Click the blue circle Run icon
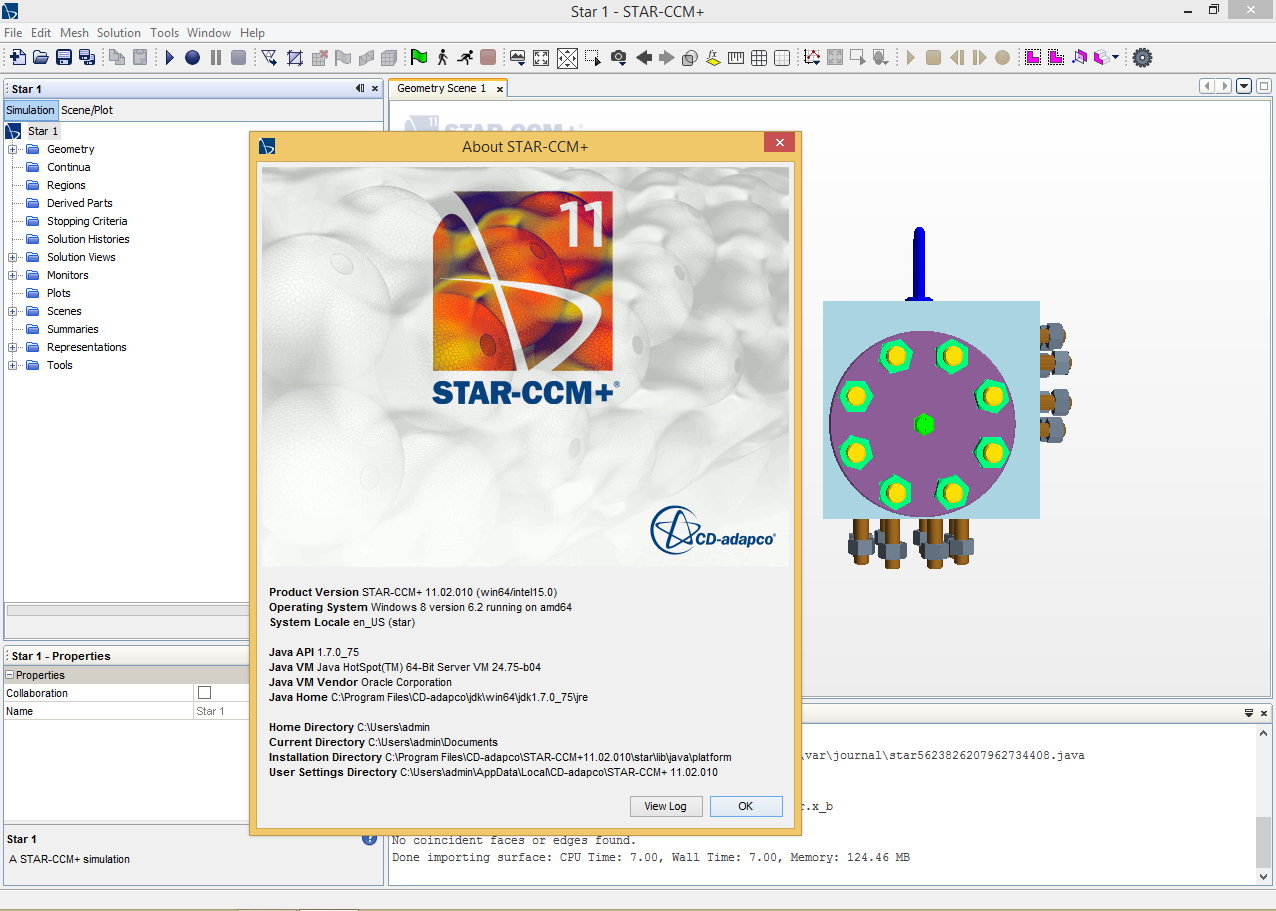Image resolution: width=1276 pixels, height=911 pixels. pos(192,58)
